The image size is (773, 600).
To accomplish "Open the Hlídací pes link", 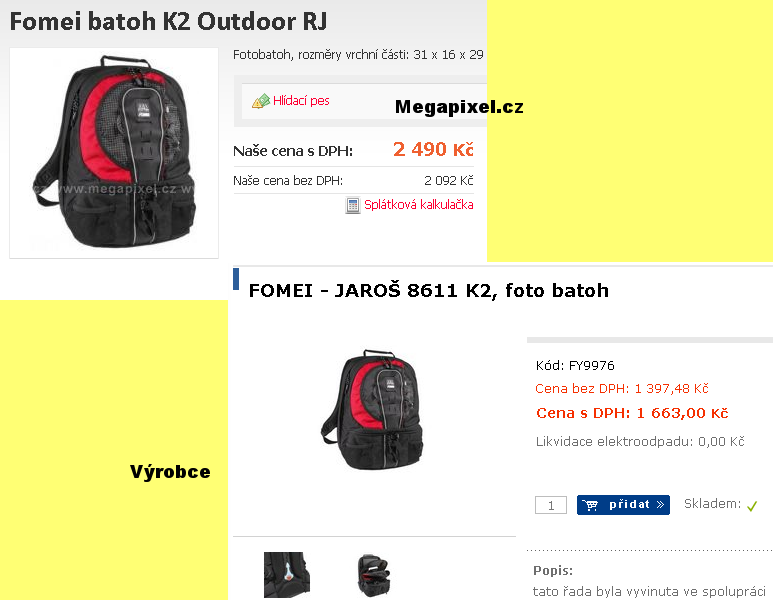I will click(301, 101).
